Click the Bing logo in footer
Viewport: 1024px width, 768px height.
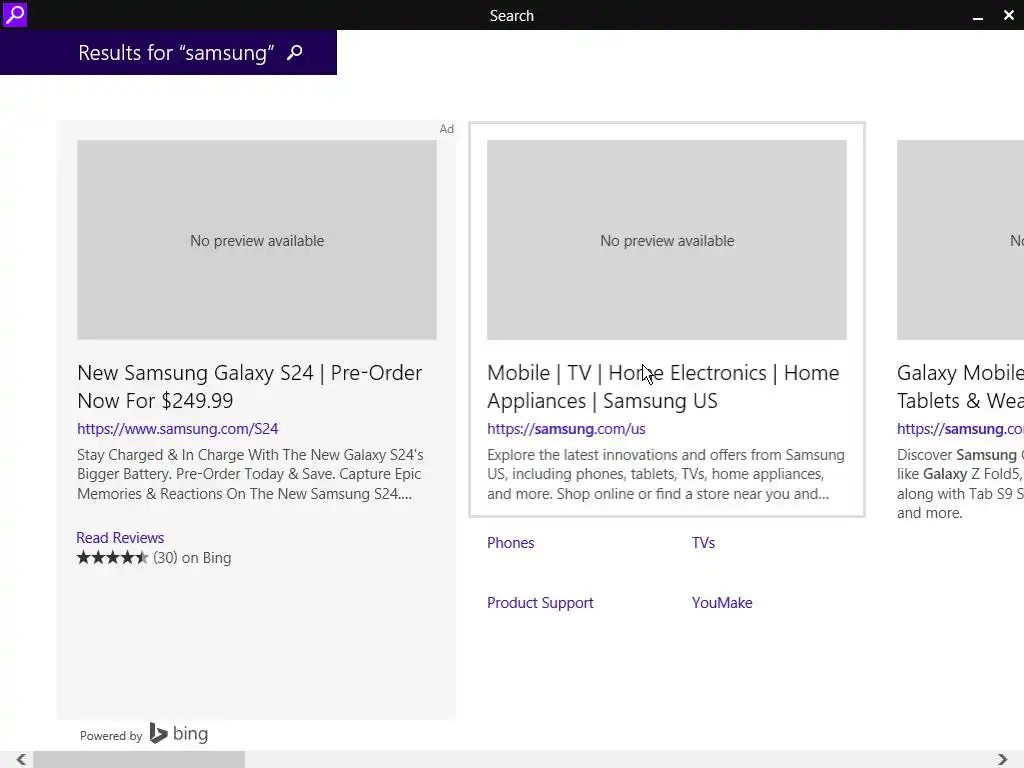(x=179, y=734)
